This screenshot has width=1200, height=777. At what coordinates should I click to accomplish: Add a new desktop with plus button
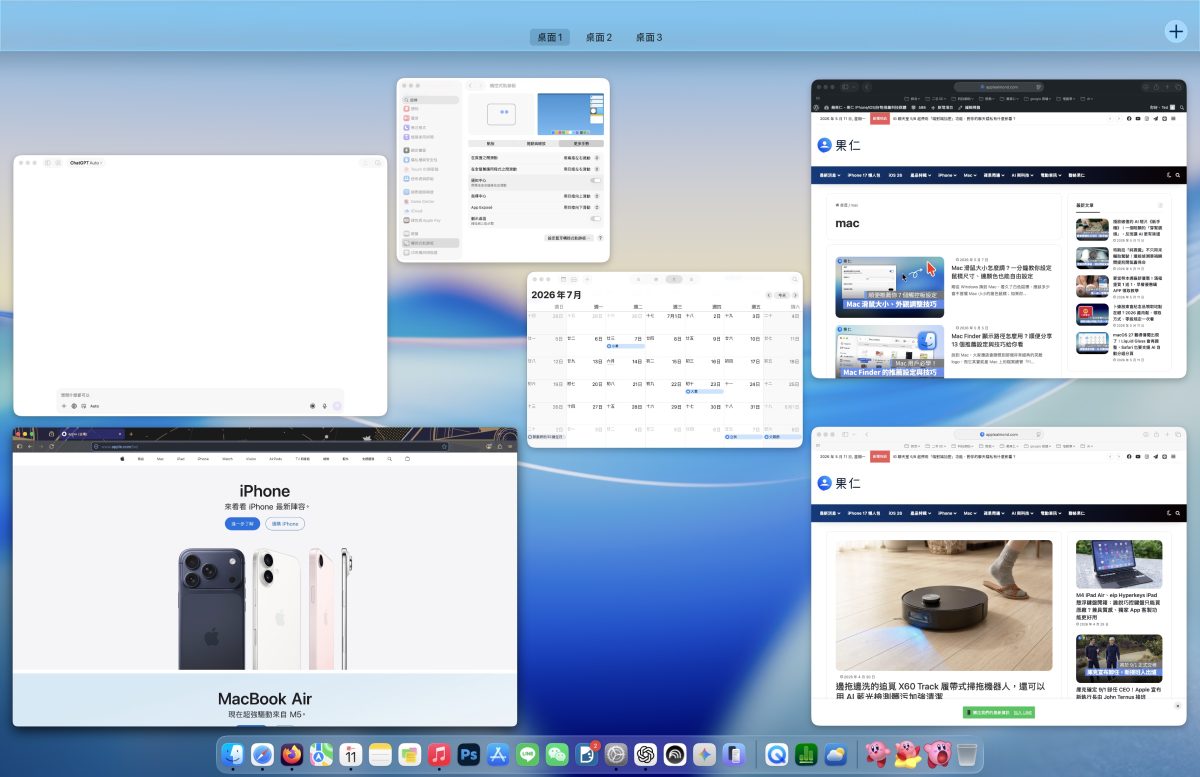click(x=1176, y=32)
